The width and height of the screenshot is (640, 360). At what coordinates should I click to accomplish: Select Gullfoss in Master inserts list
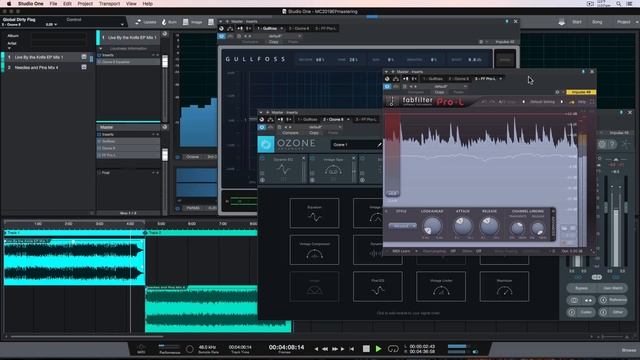point(128,141)
